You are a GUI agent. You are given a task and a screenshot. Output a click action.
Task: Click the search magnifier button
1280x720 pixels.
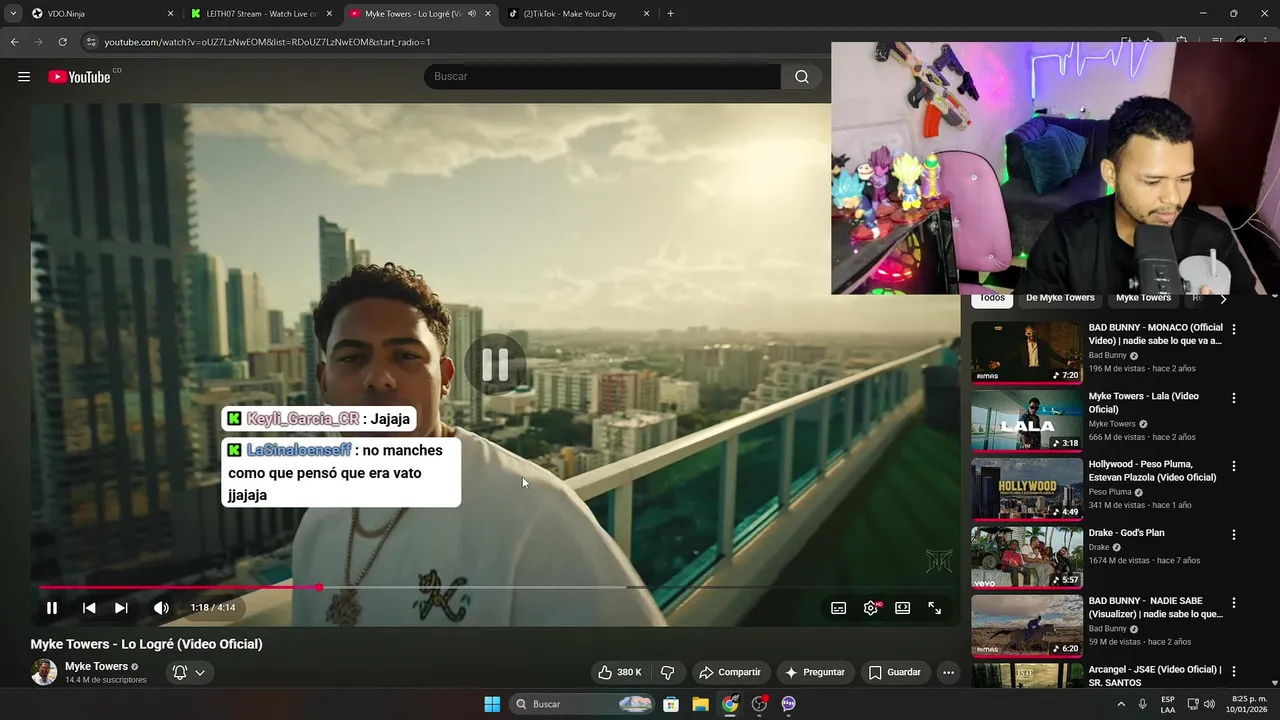pyautogui.click(x=802, y=77)
